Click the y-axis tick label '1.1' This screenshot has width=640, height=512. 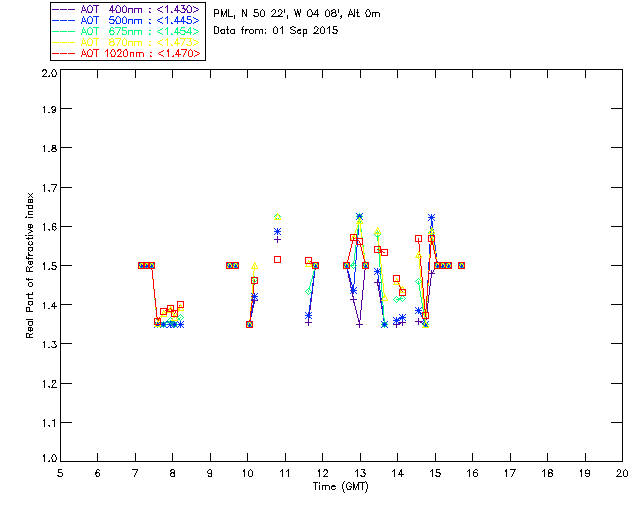tap(49, 423)
